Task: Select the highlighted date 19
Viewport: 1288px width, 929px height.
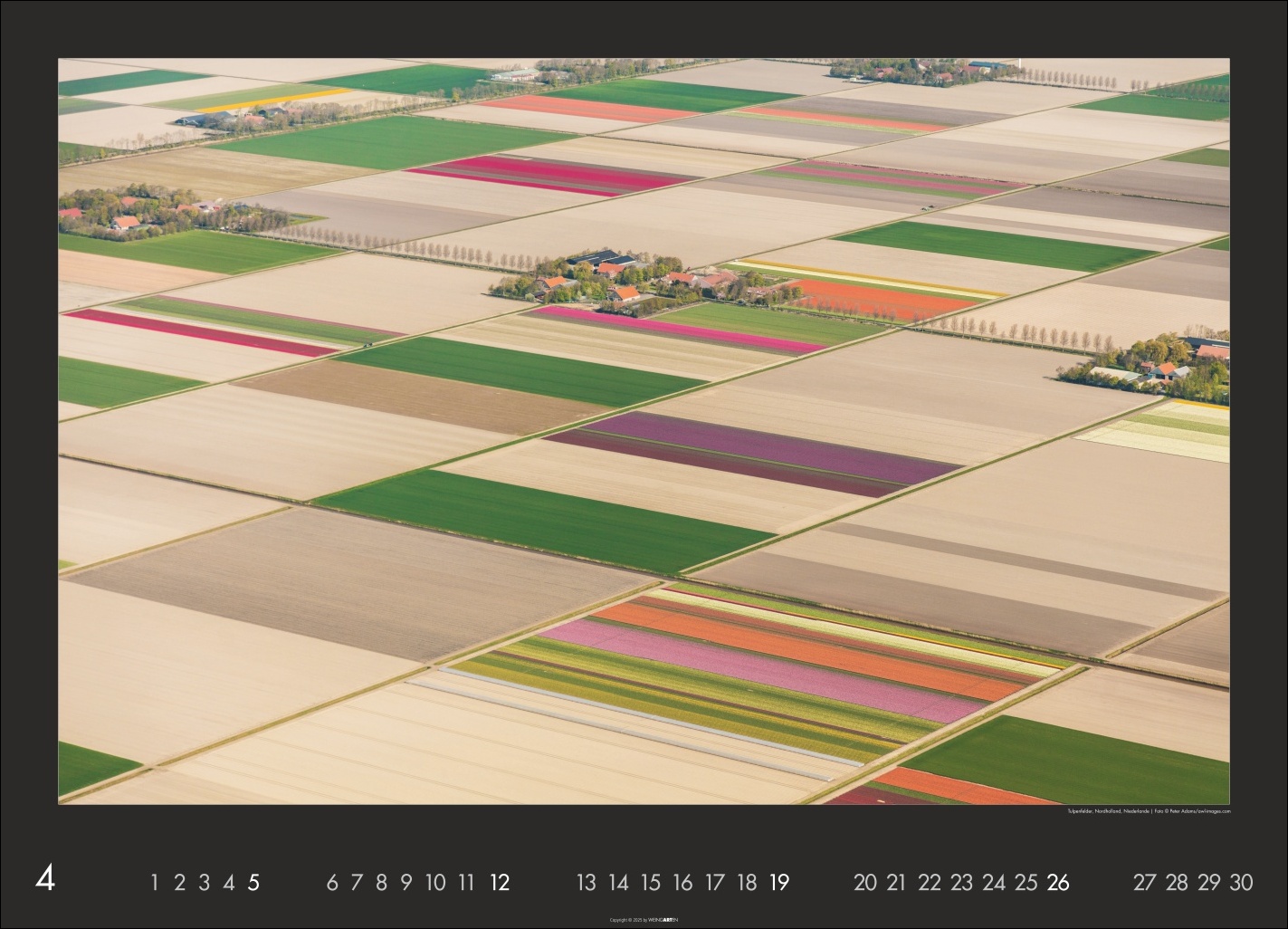Action: click(x=778, y=882)
